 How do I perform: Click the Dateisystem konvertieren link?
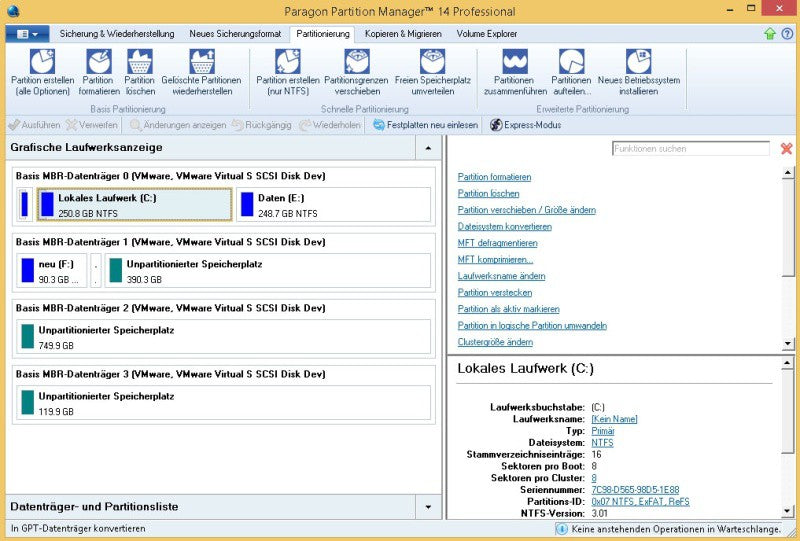tap(505, 227)
